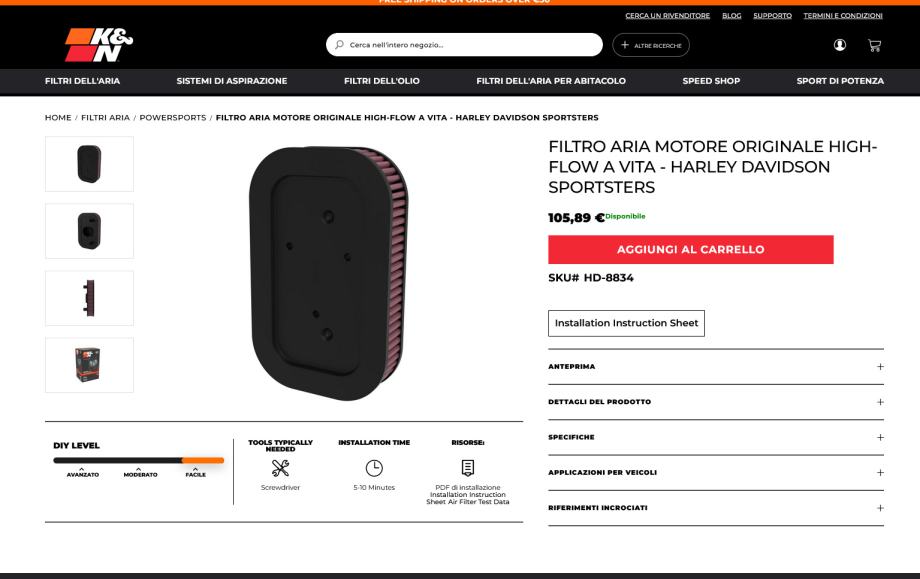Click the search magnifier icon
920x579 pixels.
click(x=339, y=45)
